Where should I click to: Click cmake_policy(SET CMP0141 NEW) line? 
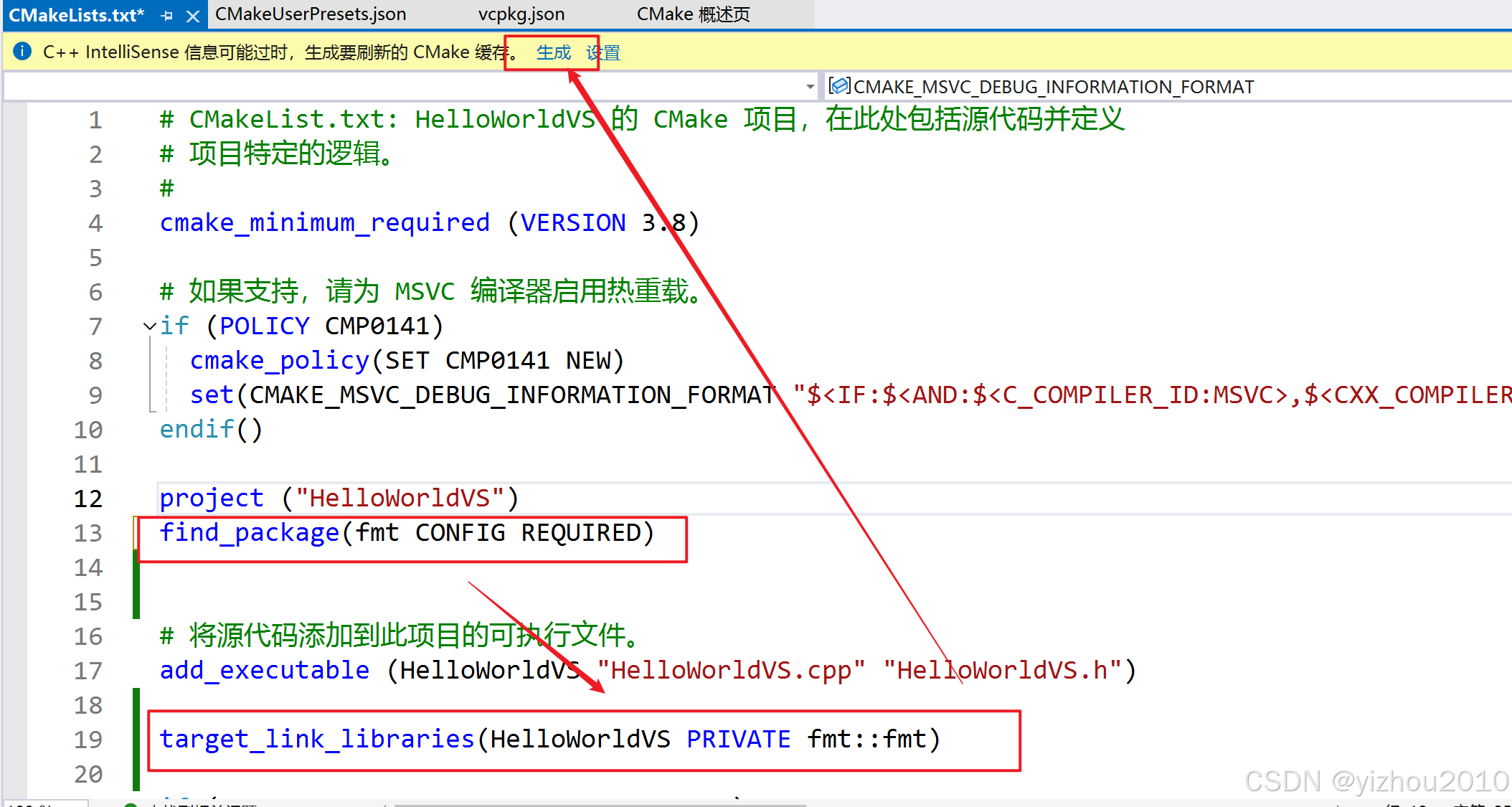pos(407,361)
